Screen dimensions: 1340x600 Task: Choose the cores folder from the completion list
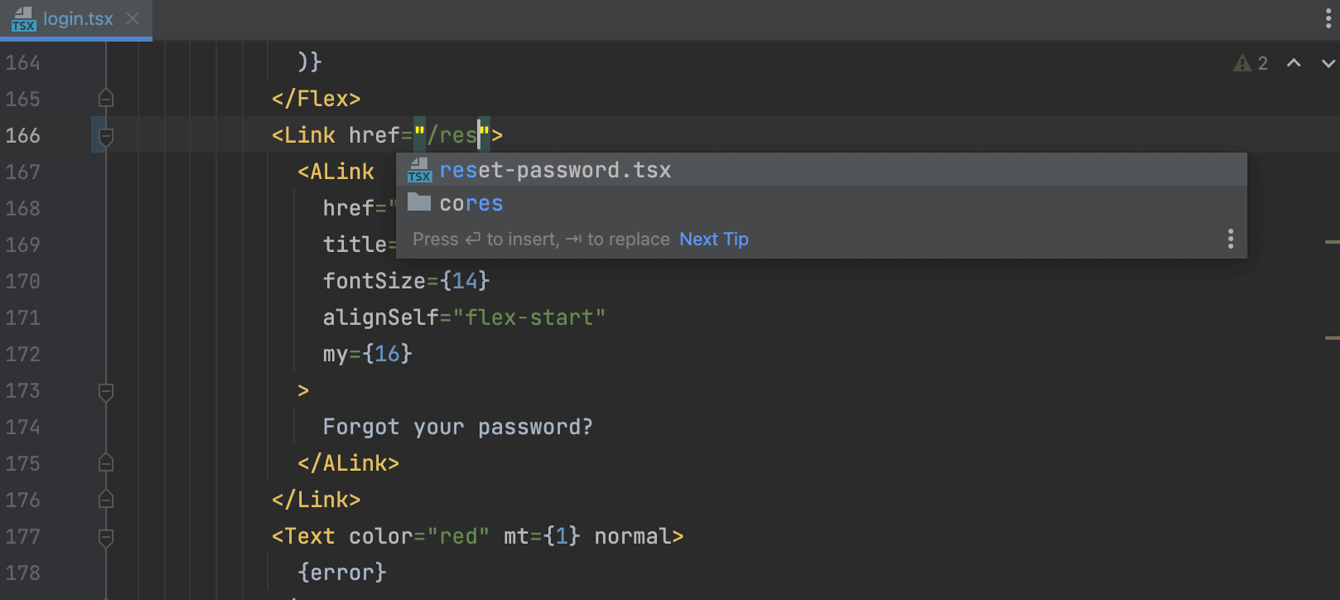(471, 204)
